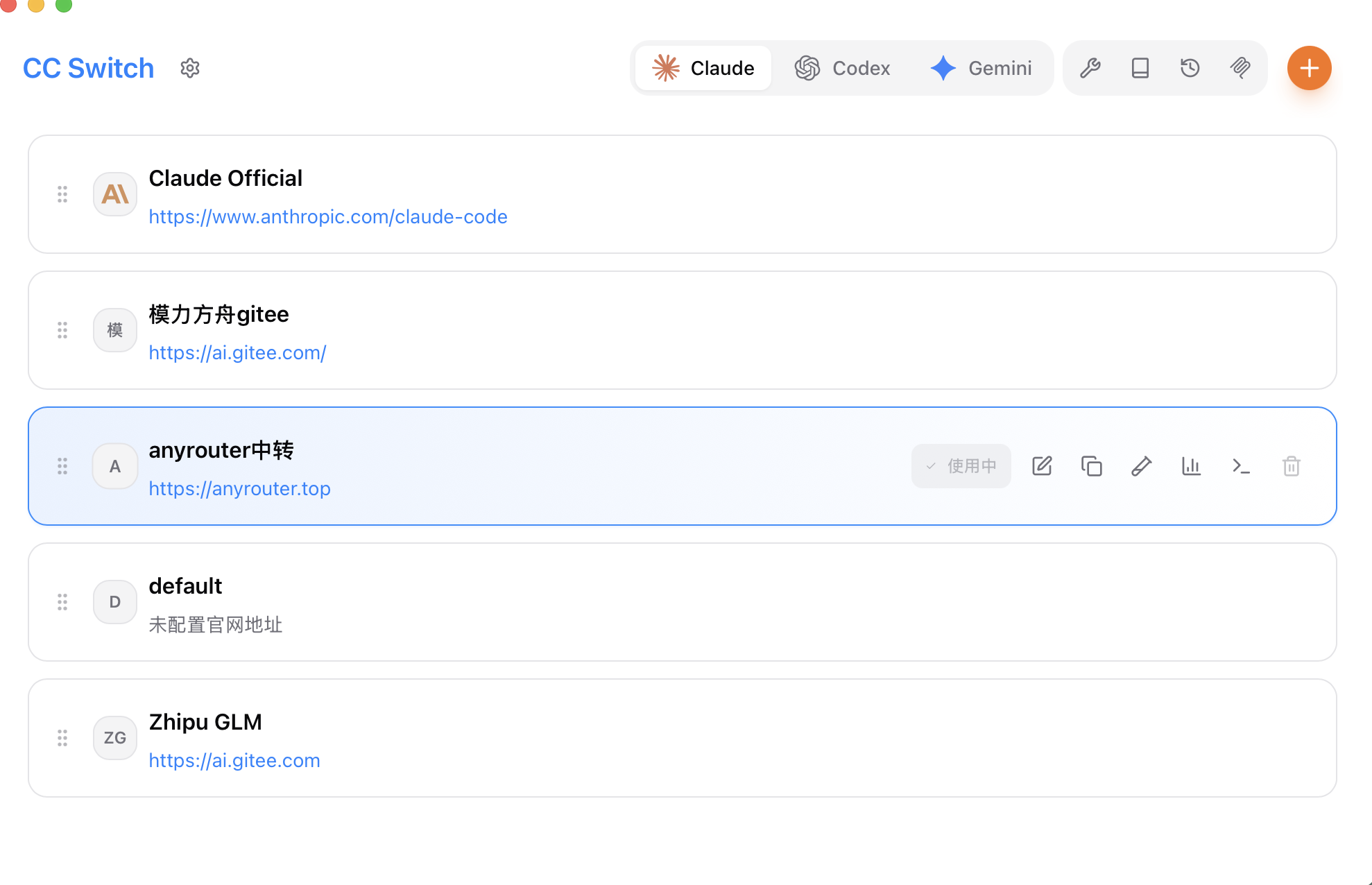Open terminal for anyrouter中转 provider
The width and height of the screenshot is (1372, 885).
click(x=1242, y=466)
